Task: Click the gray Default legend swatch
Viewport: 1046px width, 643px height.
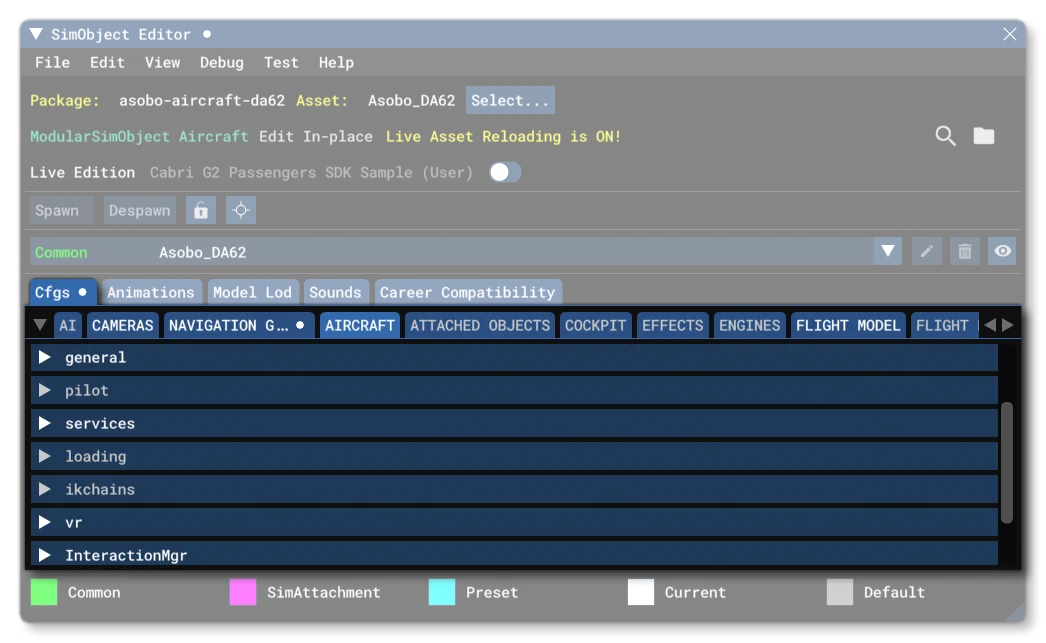Action: pos(839,592)
